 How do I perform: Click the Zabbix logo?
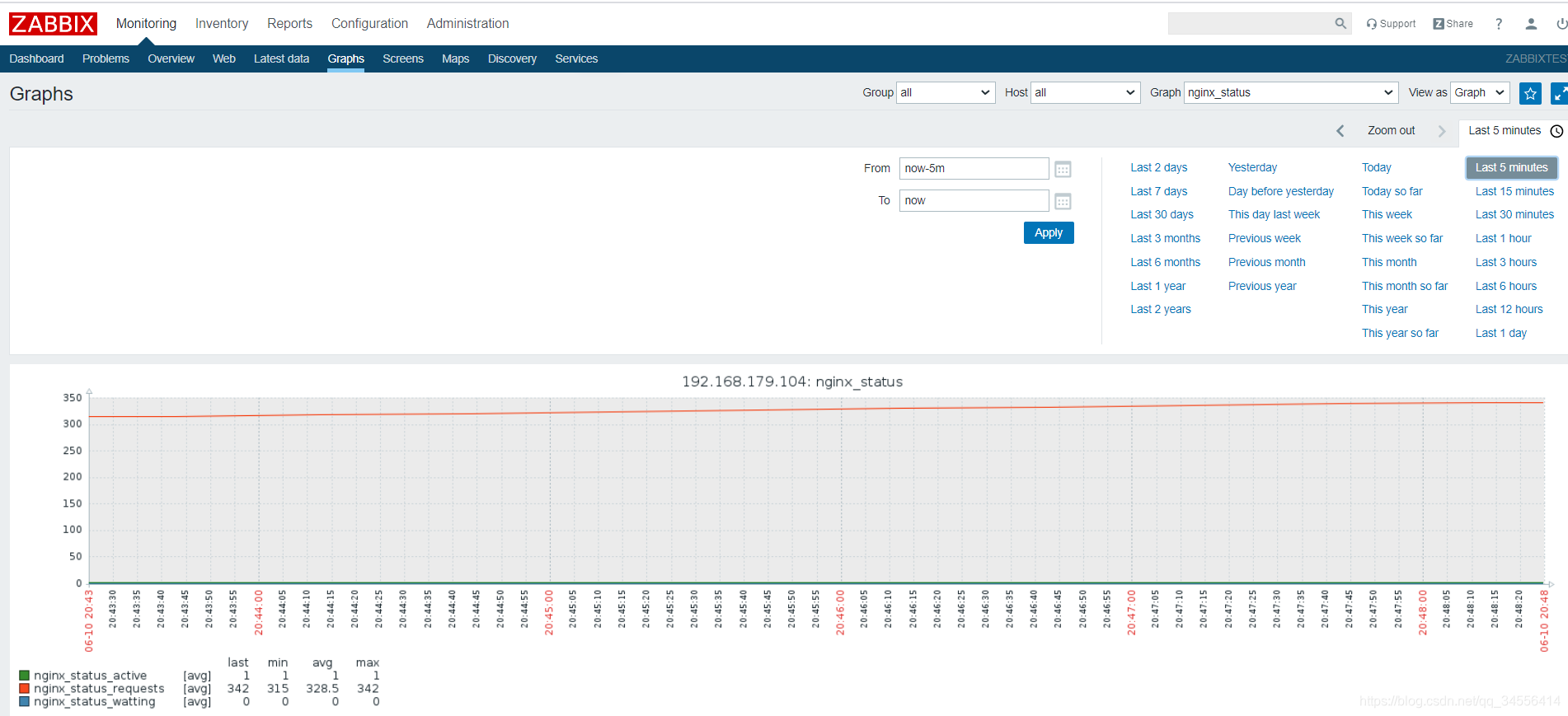point(53,24)
